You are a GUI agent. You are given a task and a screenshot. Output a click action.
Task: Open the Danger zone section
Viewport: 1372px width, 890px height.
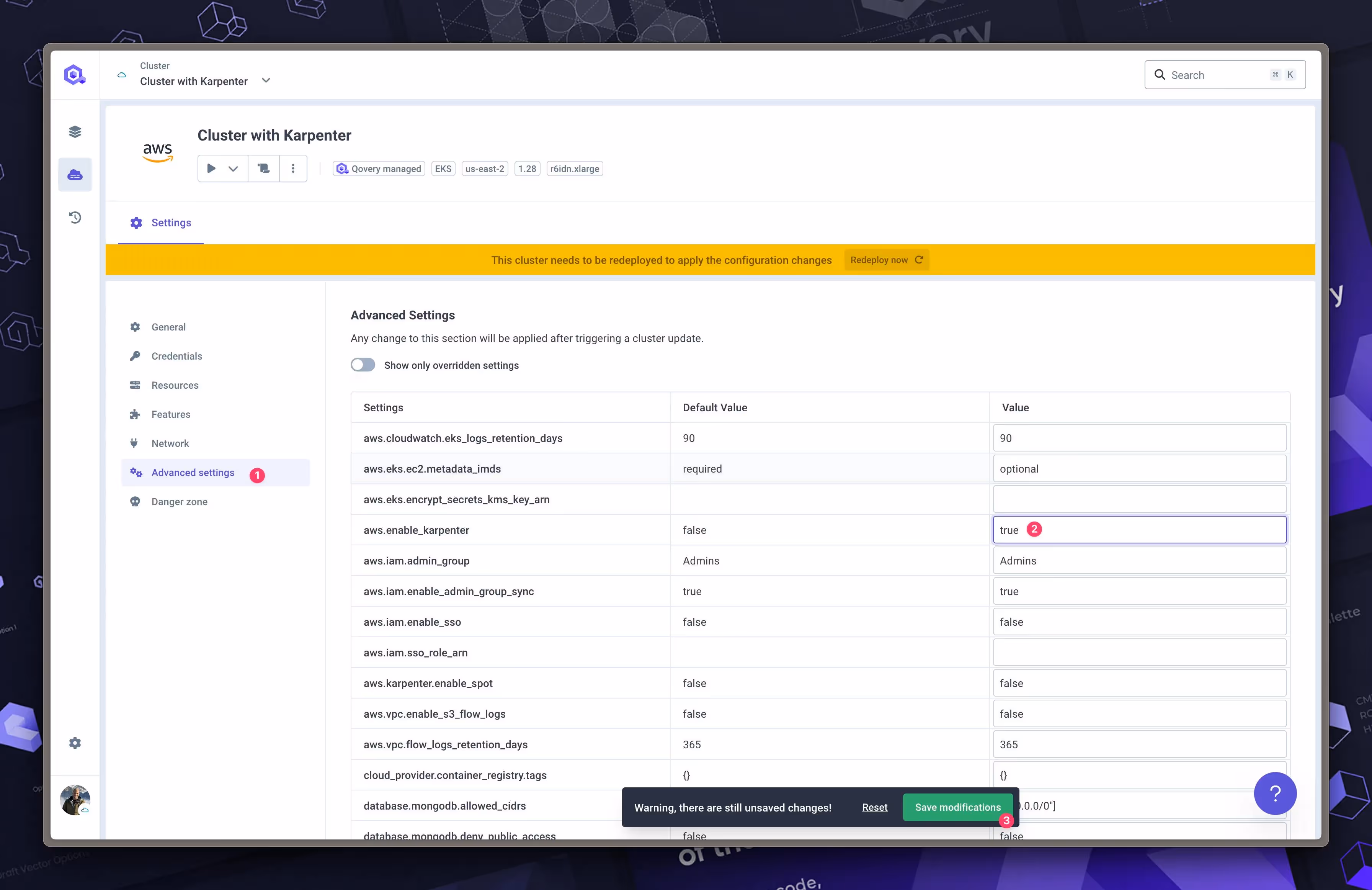(179, 501)
